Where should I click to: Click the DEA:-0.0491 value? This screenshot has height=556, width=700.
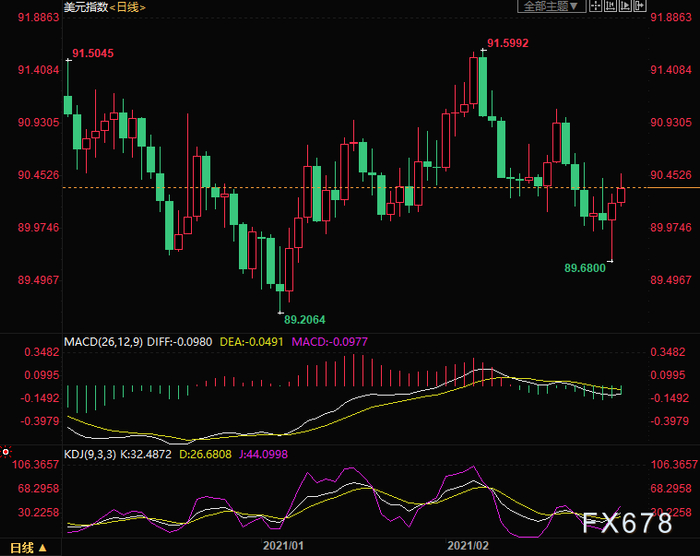pyautogui.click(x=251, y=342)
